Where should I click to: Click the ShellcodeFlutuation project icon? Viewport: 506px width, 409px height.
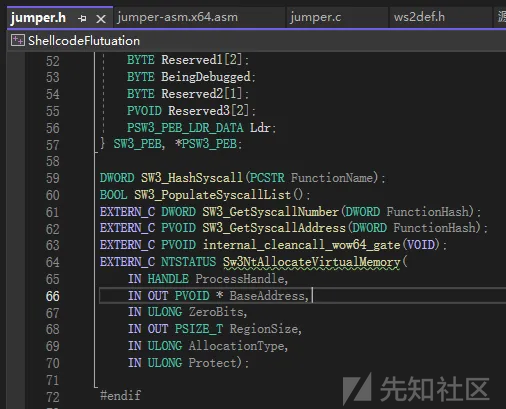coord(17,40)
